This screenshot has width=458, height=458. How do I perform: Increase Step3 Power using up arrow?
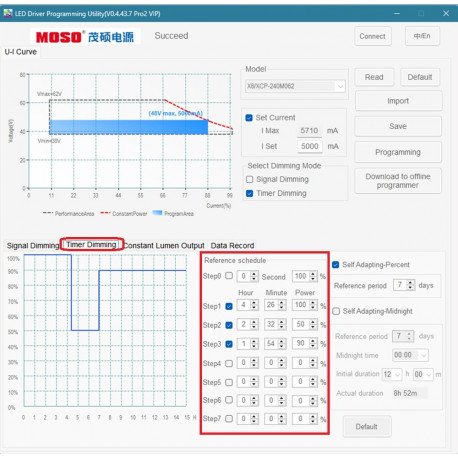(x=313, y=341)
